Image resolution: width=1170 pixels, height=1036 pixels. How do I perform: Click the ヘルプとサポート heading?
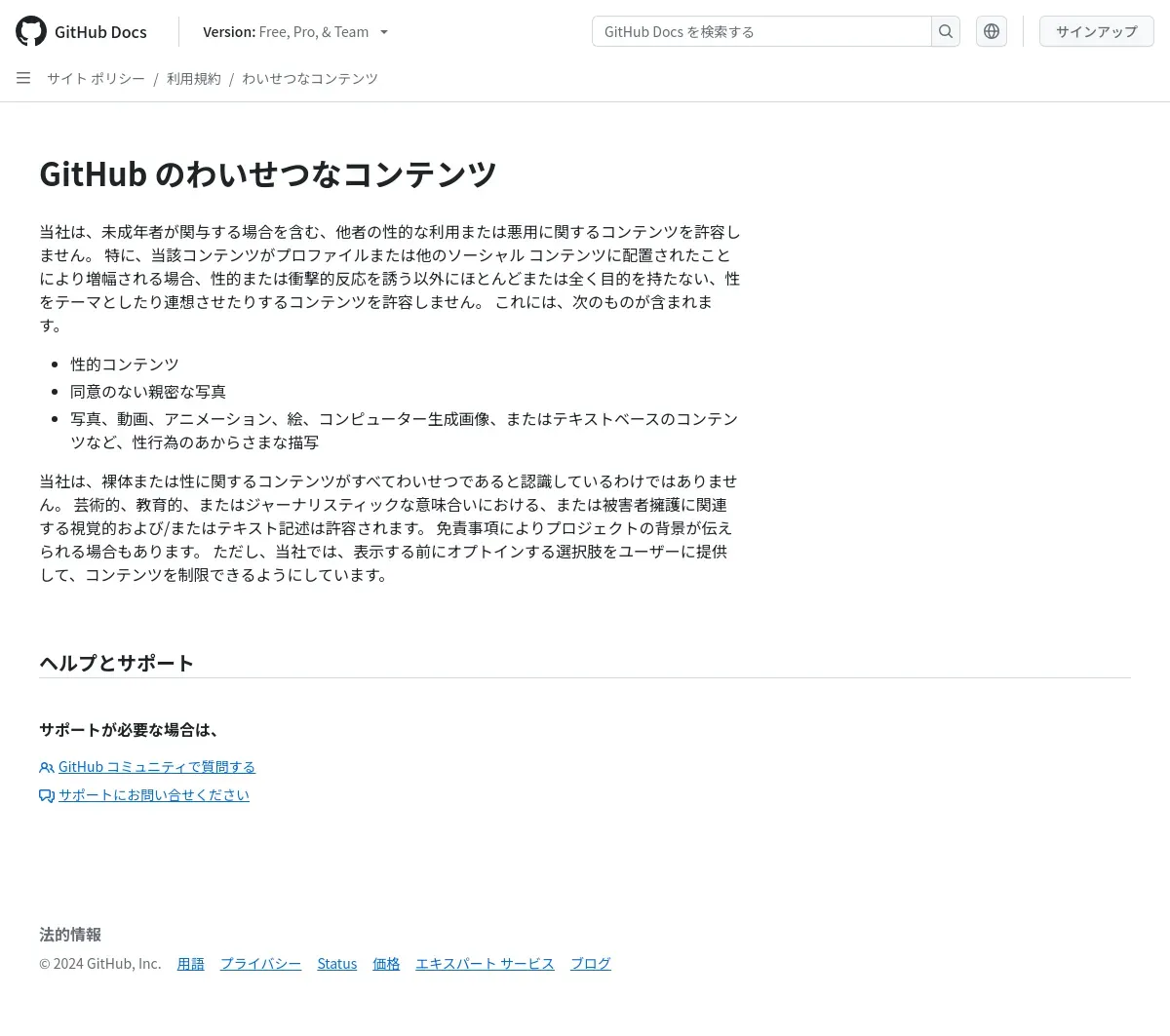click(116, 663)
